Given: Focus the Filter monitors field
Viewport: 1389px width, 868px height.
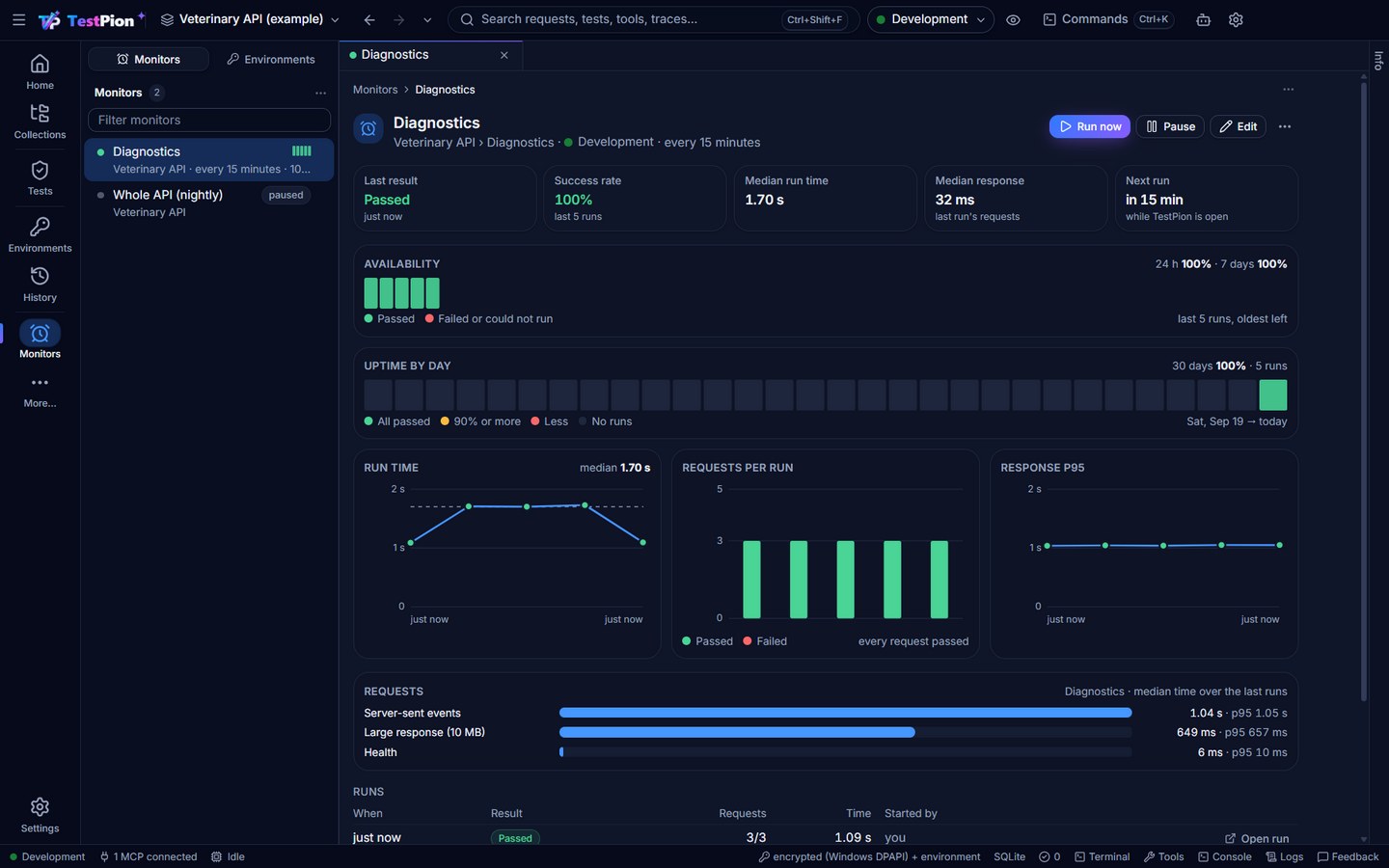Looking at the screenshot, I should tap(209, 120).
